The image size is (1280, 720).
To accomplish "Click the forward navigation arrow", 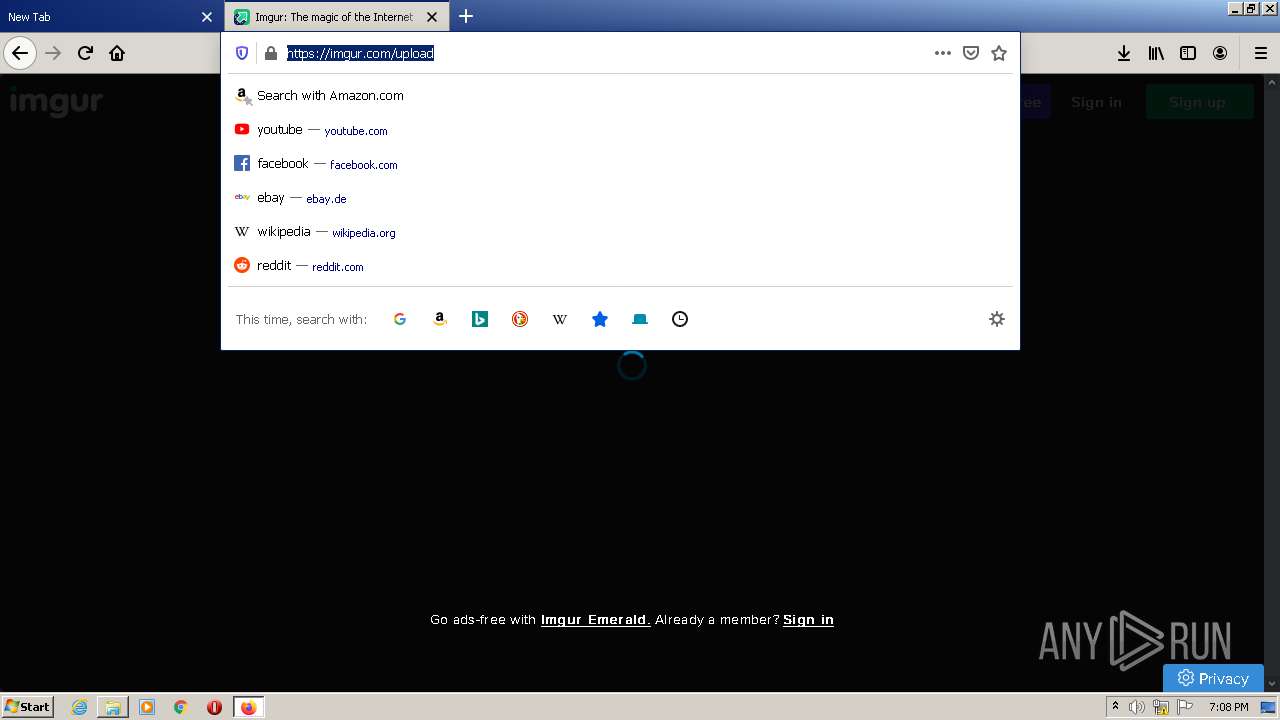I will tap(54, 53).
